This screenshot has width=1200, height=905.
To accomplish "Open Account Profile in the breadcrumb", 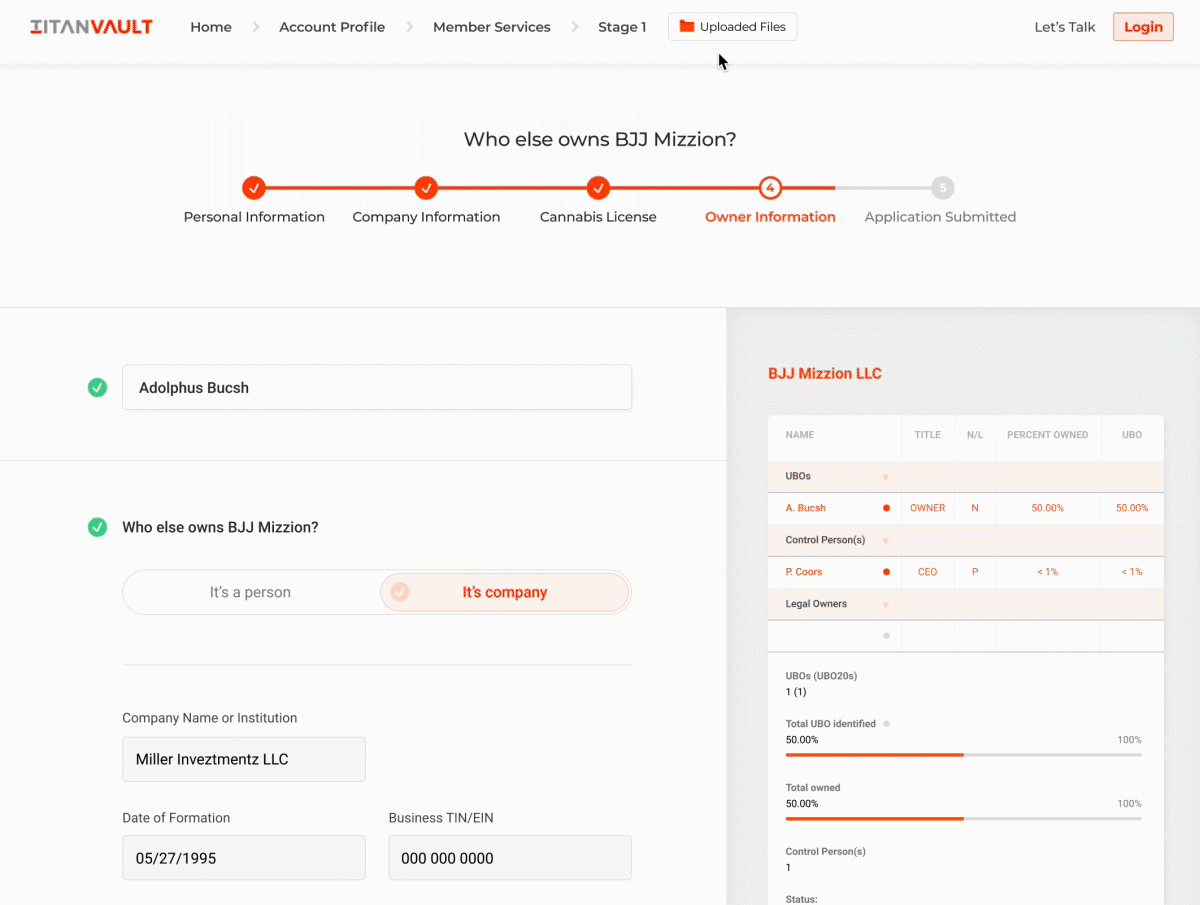I will coord(332,27).
